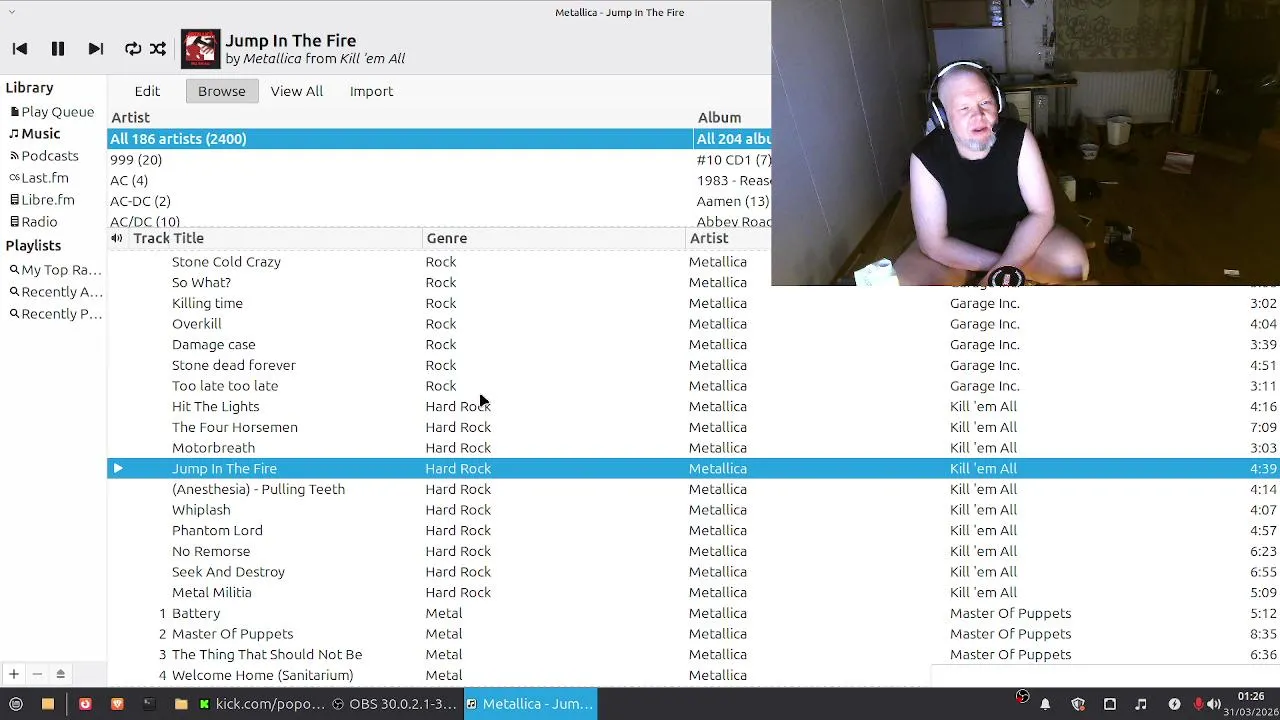The width and height of the screenshot is (1280, 720).
Task: Select the track So What?
Action: click(201, 283)
